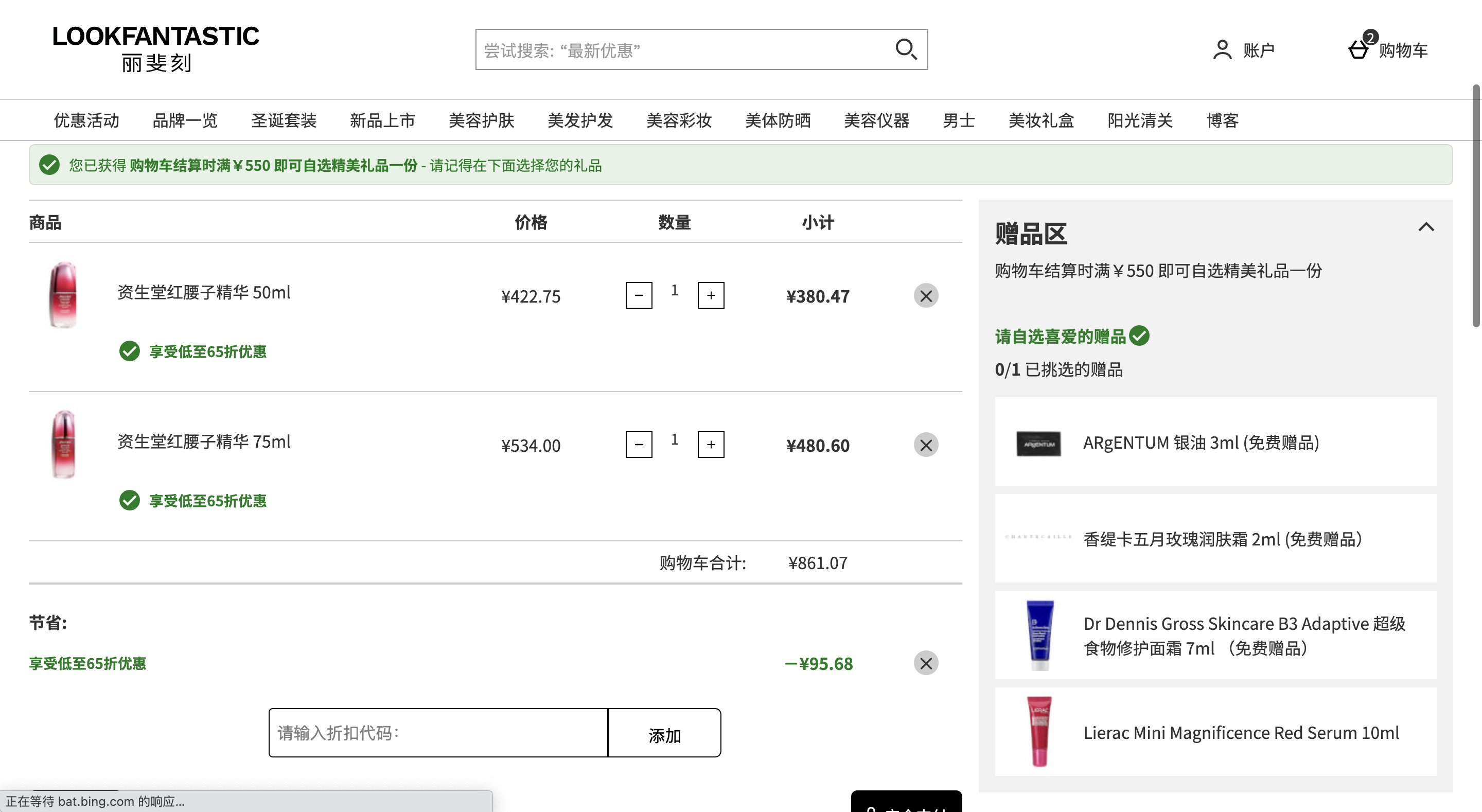Select Dr Dennis Gross B3 Adaptive gift
The width and height of the screenshot is (1482, 812).
1215,636
